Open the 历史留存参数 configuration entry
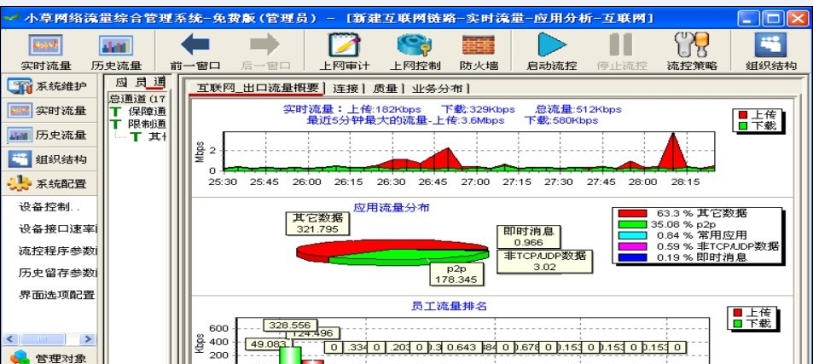Image resolution: width=813 pixels, height=364 pixels. [x=58, y=273]
